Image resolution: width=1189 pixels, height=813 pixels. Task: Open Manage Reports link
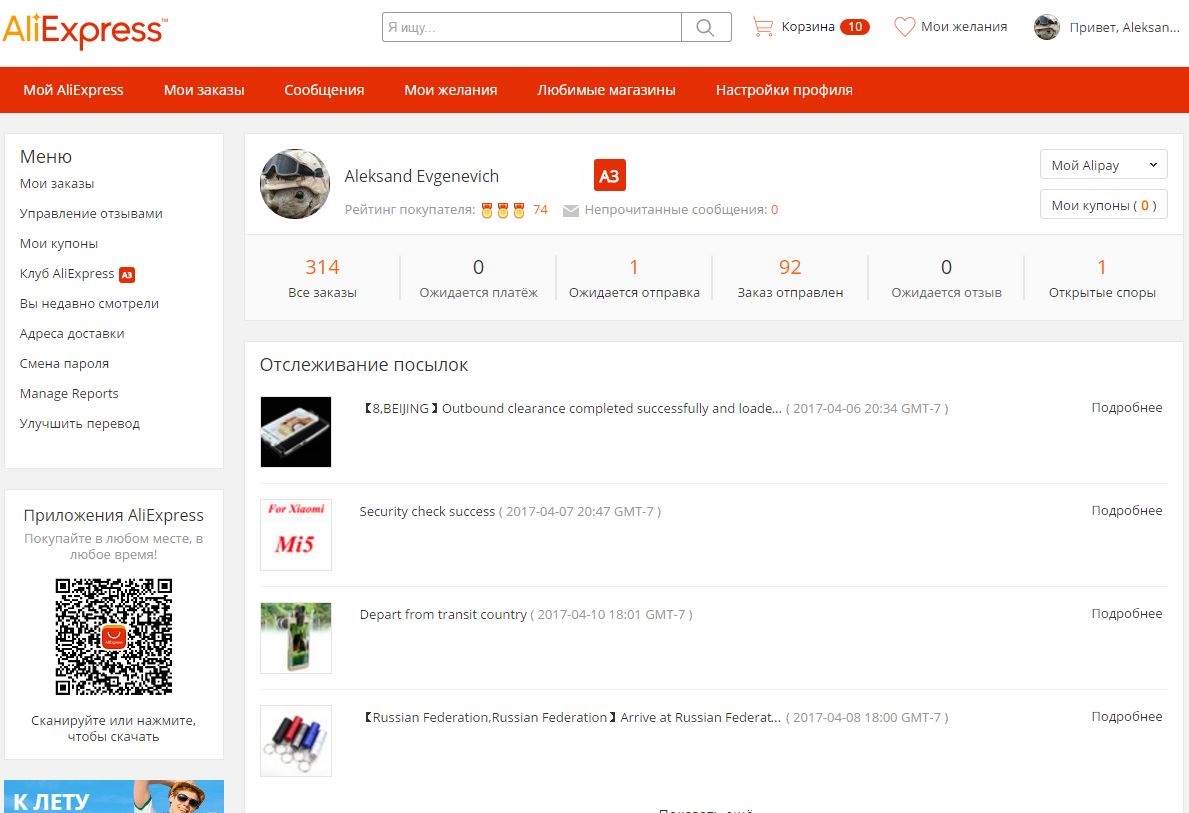69,394
